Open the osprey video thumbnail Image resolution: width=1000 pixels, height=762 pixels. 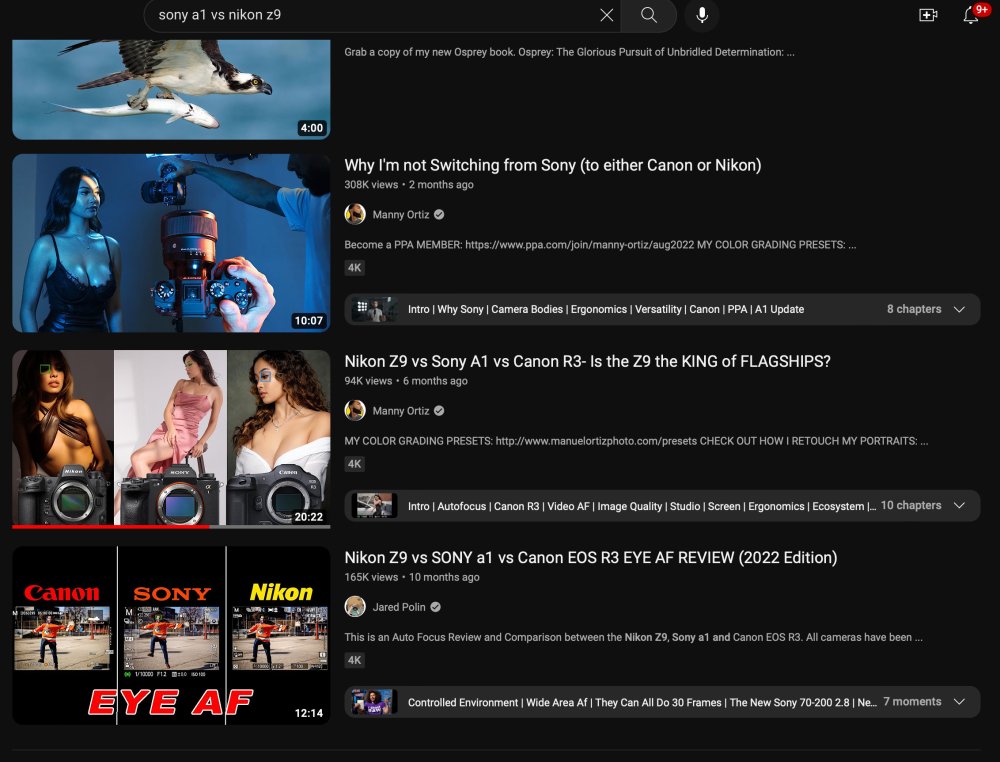[x=171, y=89]
